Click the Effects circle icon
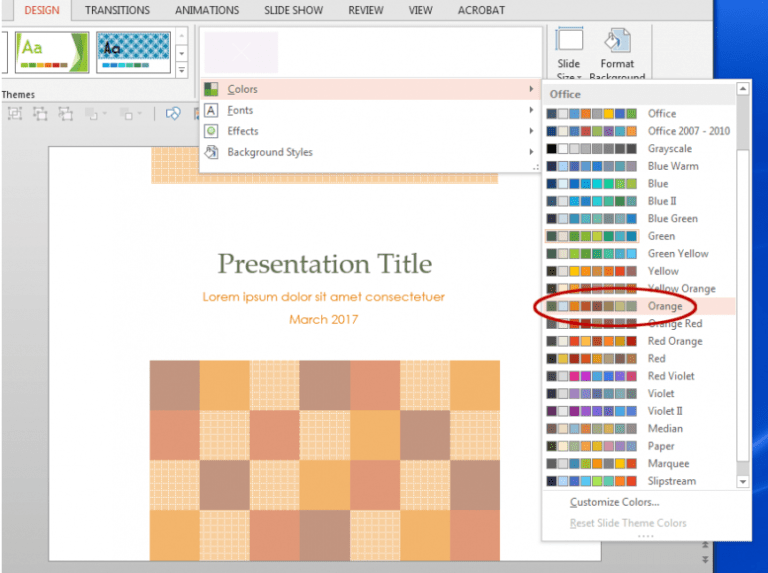 [x=211, y=131]
